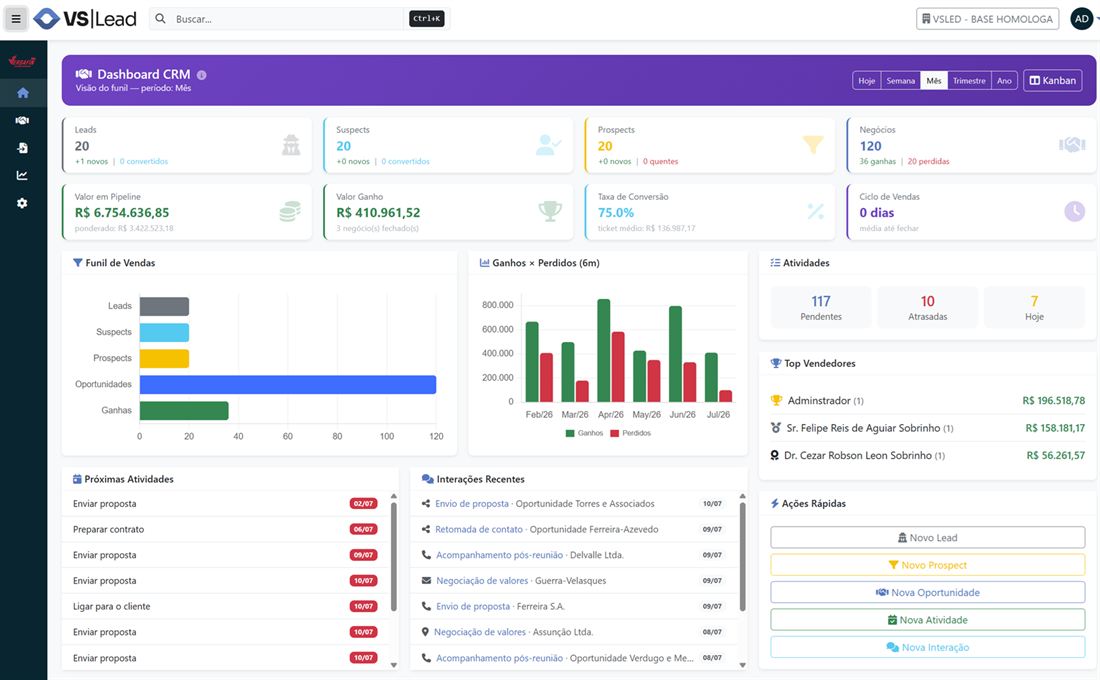Image resolution: width=1100 pixels, height=680 pixels.
Task: Click the Nova Oportunidade button
Action: coord(927,592)
